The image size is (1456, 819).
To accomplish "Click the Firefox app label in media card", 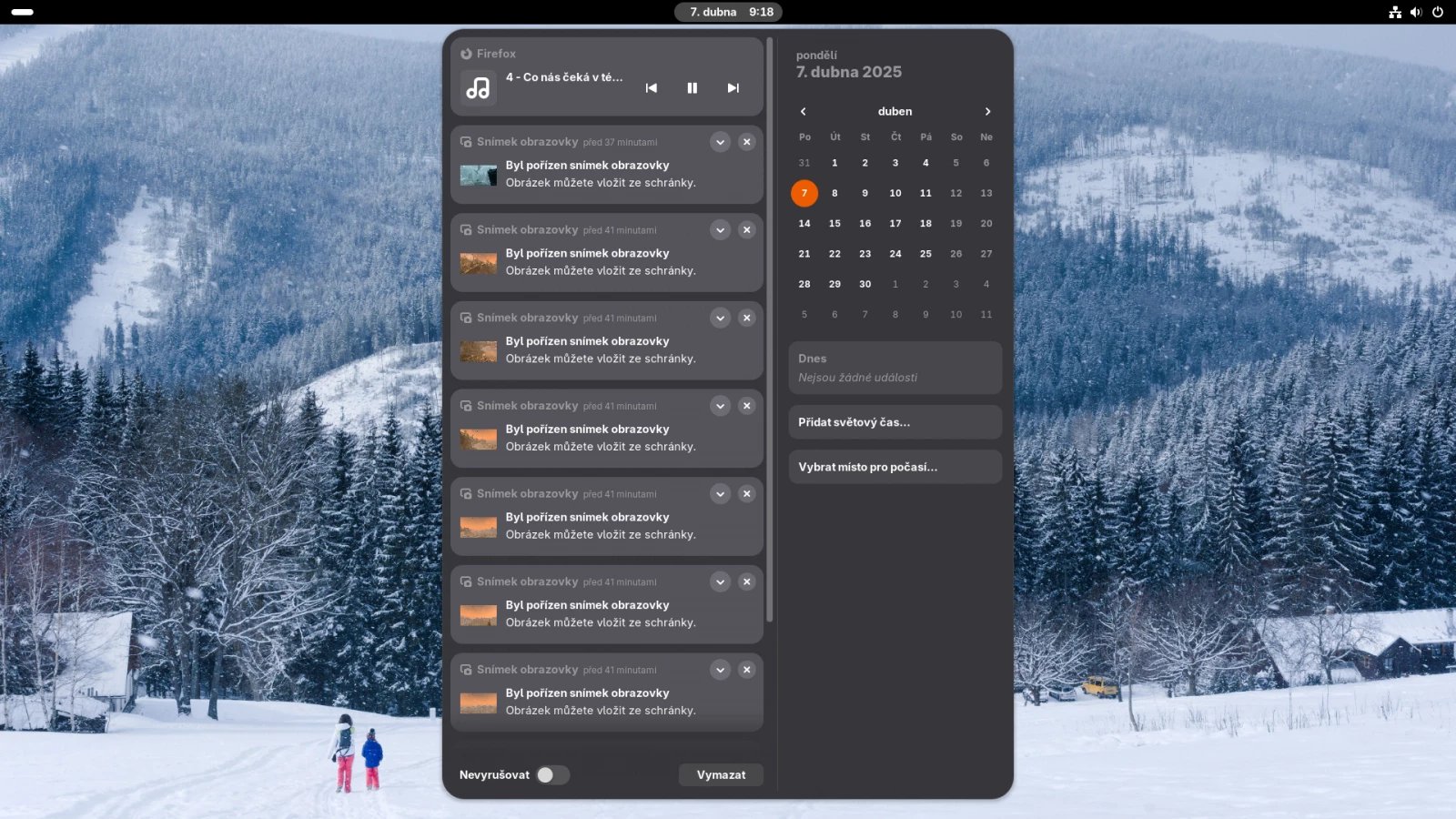I will point(496,54).
